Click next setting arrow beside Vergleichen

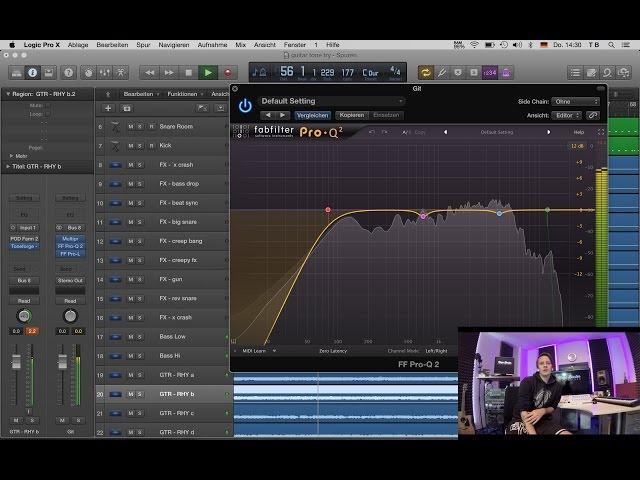click(x=282, y=116)
